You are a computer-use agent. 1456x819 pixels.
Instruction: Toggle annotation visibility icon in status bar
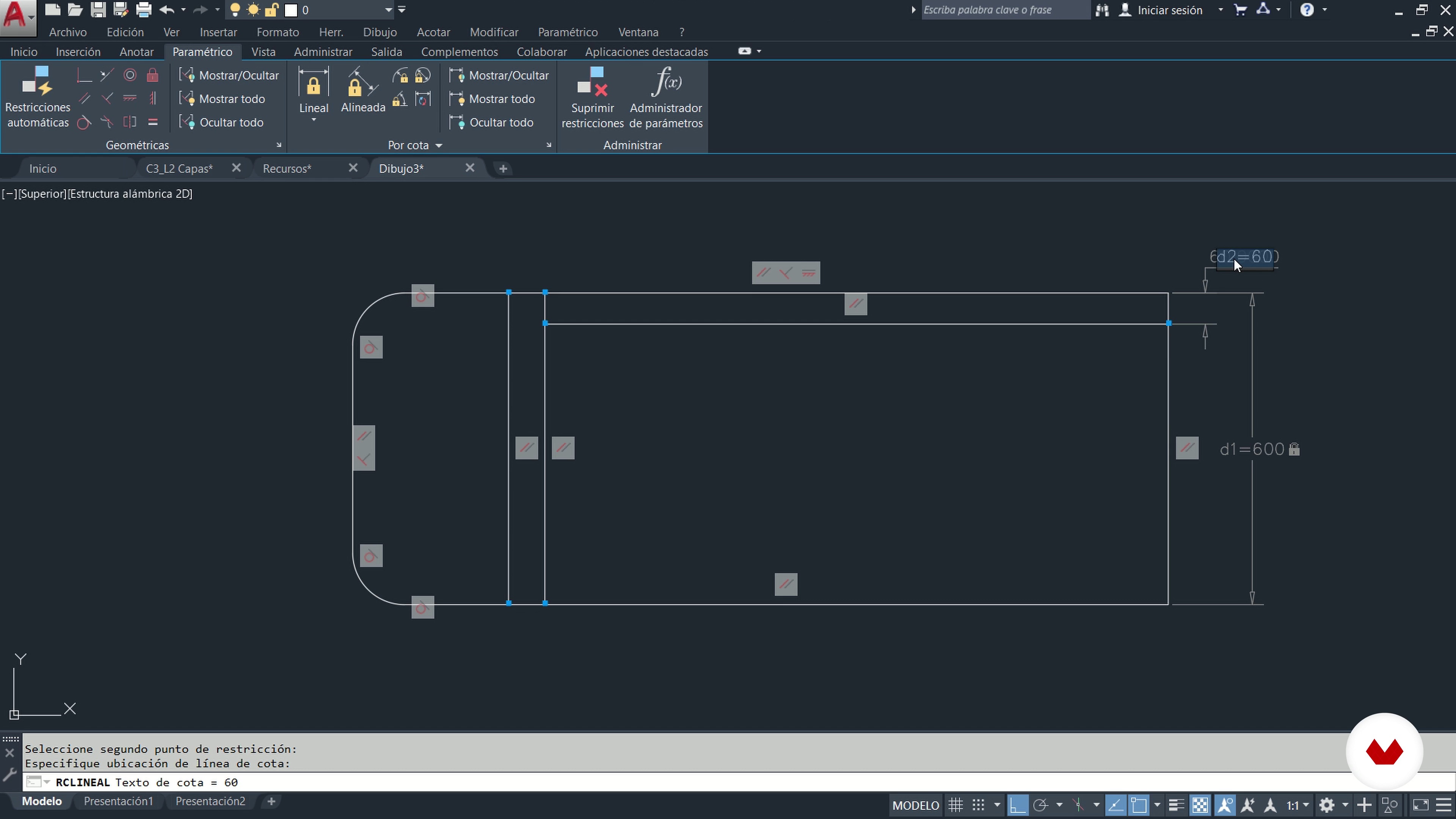[x=1224, y=805]
